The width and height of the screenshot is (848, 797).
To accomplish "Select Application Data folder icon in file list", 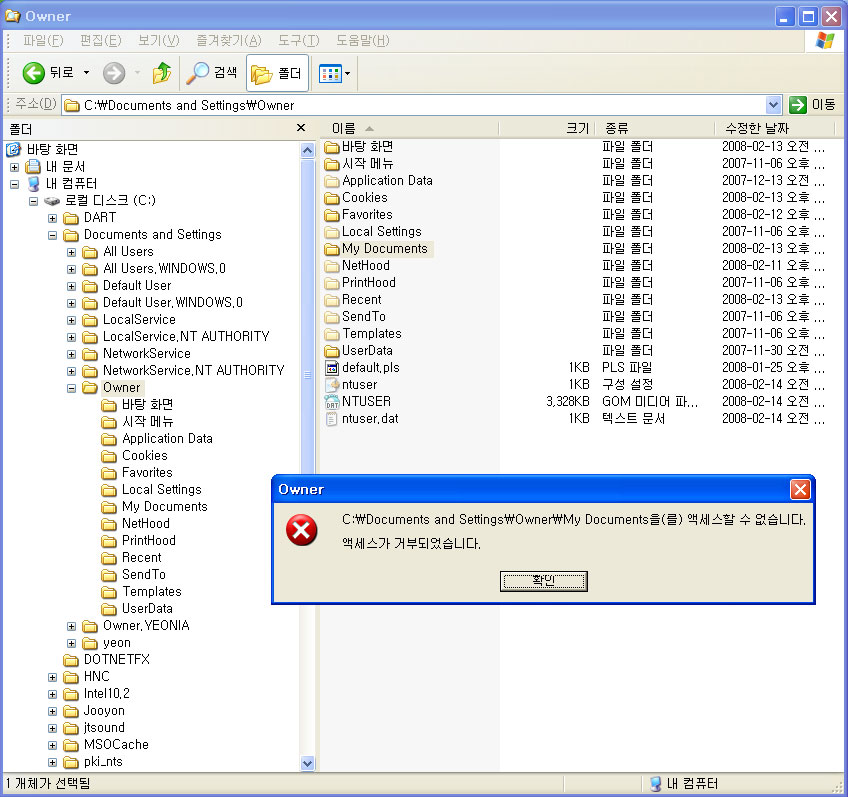I will (332, 181).
